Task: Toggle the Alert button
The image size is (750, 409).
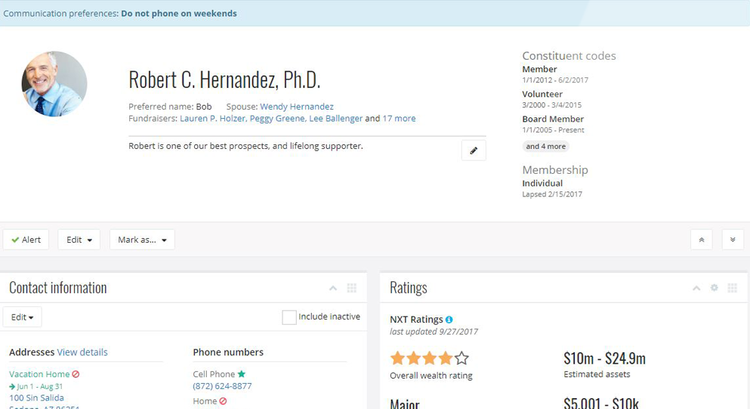Action: [26, 240]
